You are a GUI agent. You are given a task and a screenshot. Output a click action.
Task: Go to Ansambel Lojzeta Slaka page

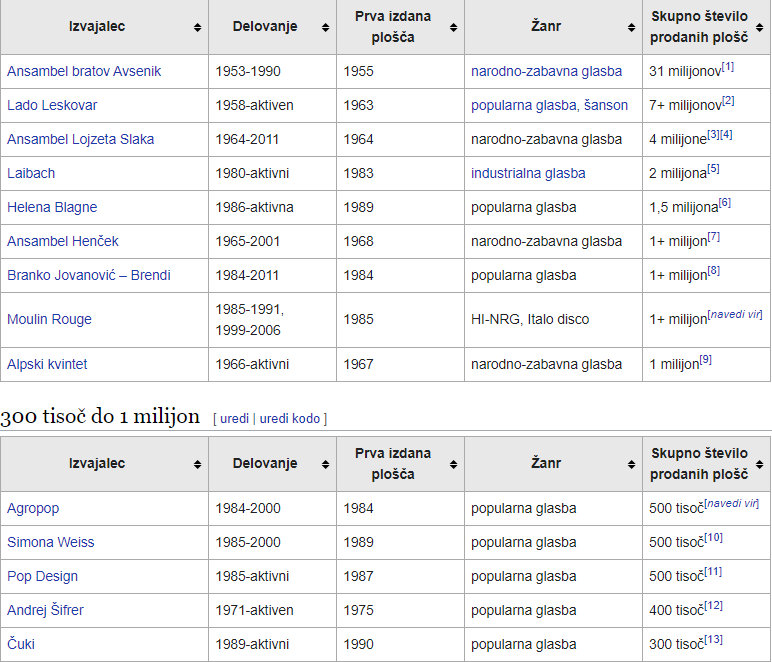click(x=80, y=139)
